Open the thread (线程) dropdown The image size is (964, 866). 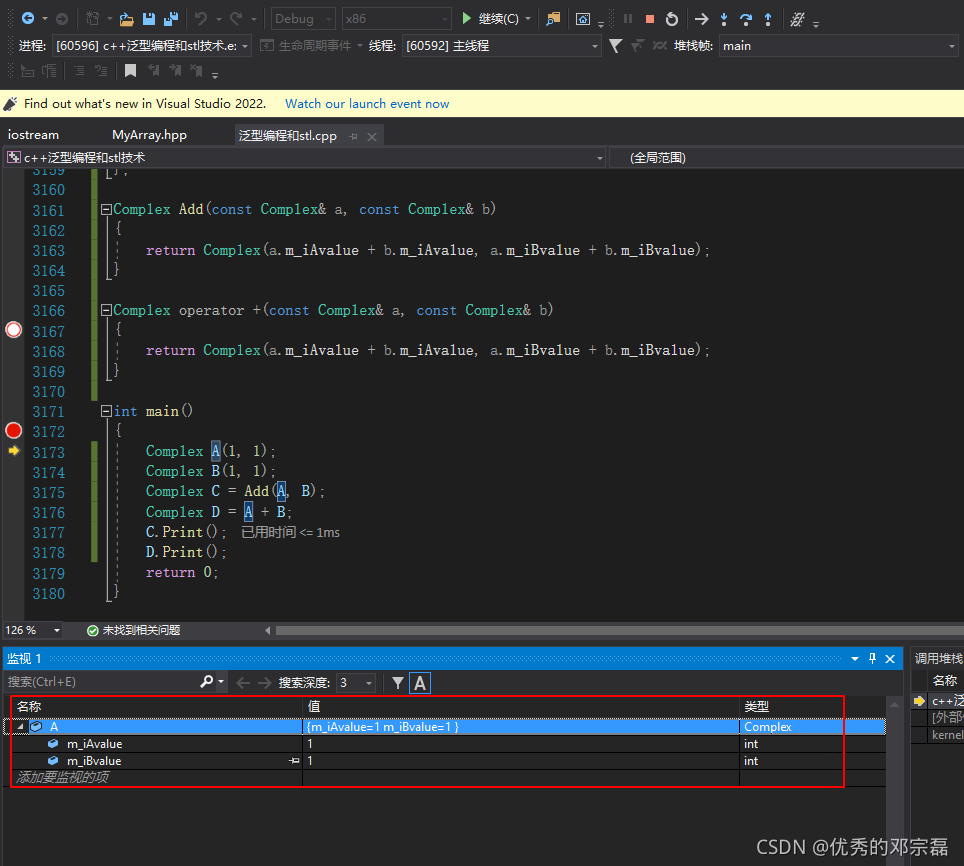501,46
